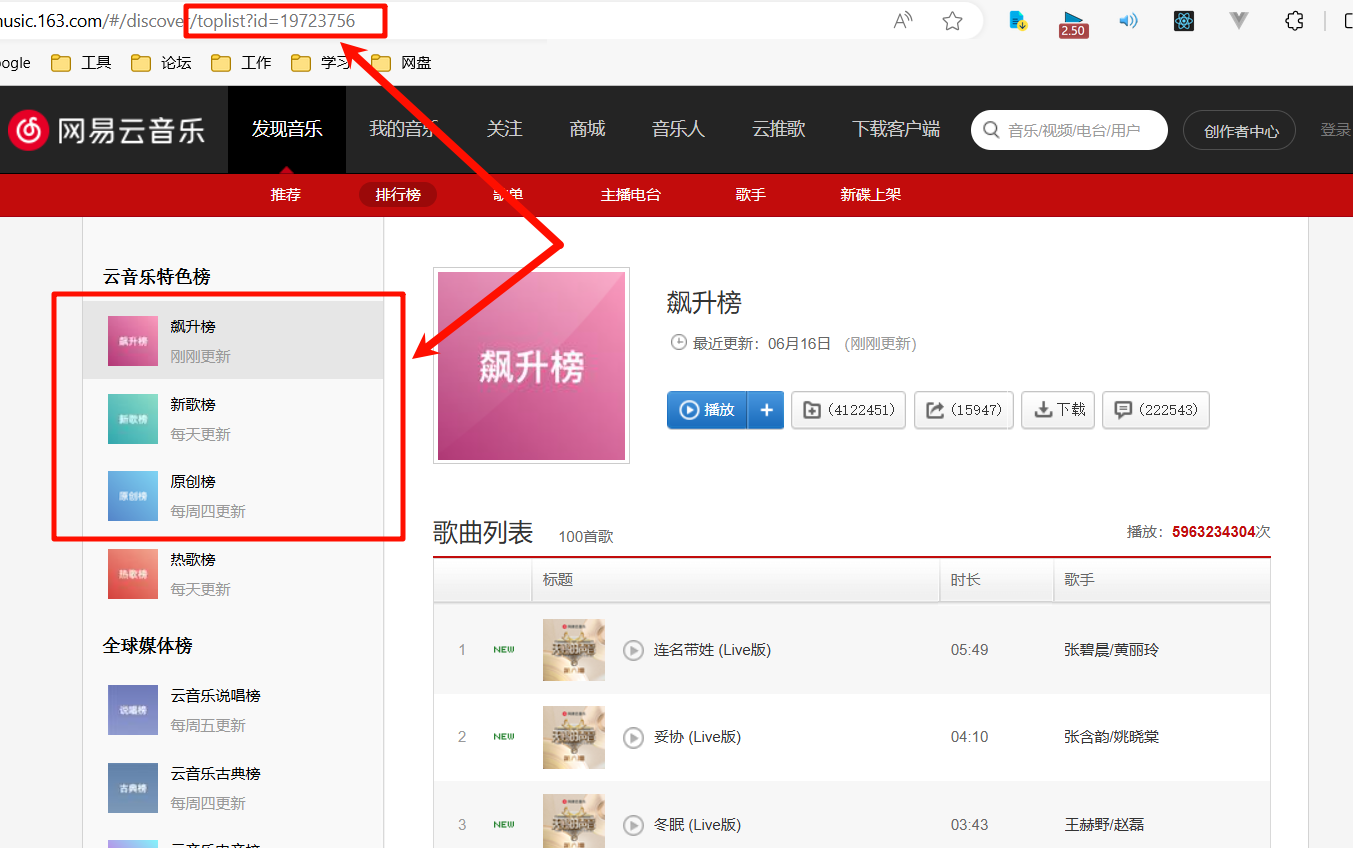
Task: Click the play icon beside 连名带姓 (Live版)
Action: 633,651
